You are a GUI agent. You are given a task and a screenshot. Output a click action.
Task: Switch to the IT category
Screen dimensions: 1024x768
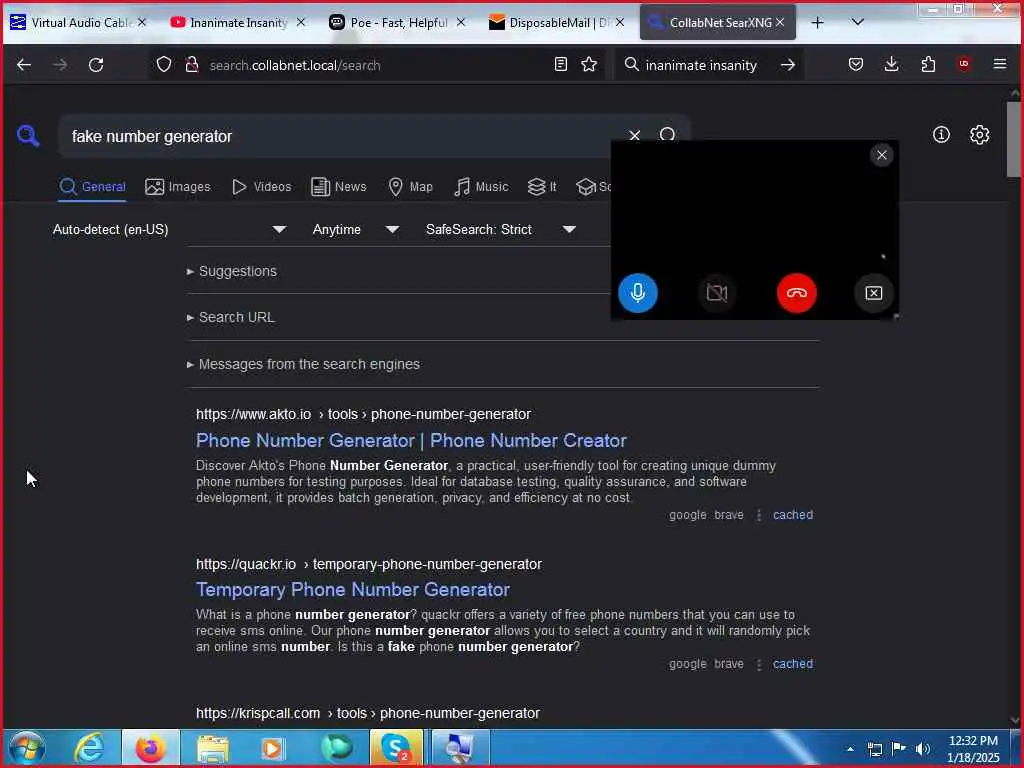(542, 187)
